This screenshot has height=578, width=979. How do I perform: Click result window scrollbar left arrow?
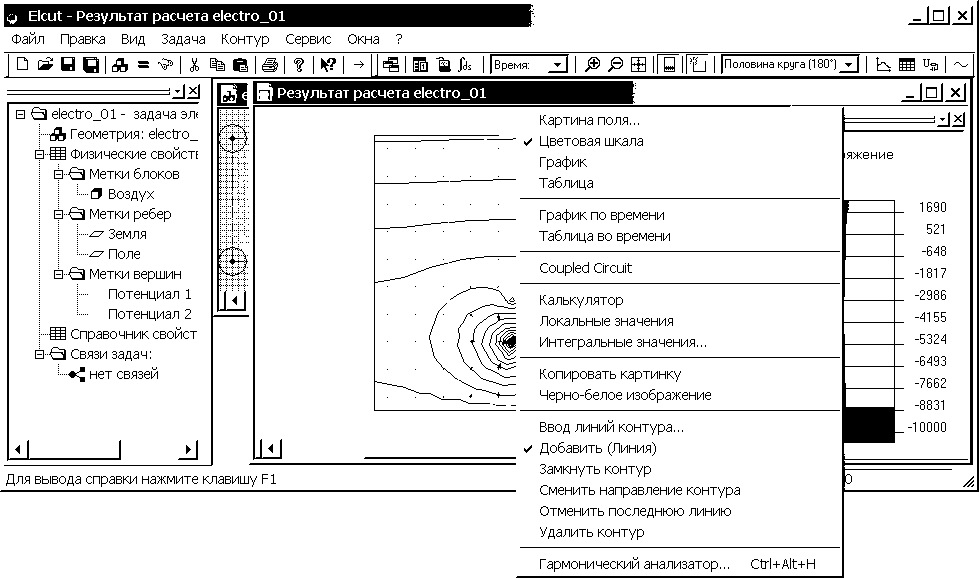270,448
